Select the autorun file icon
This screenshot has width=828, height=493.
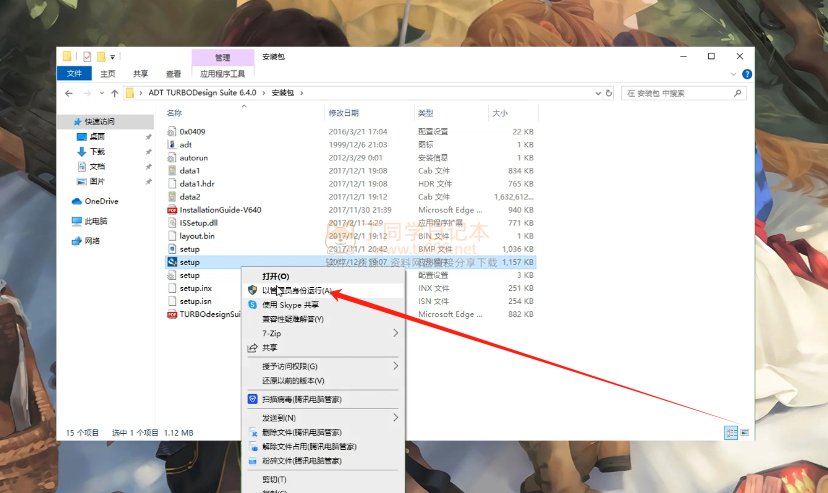pos(172,158)
